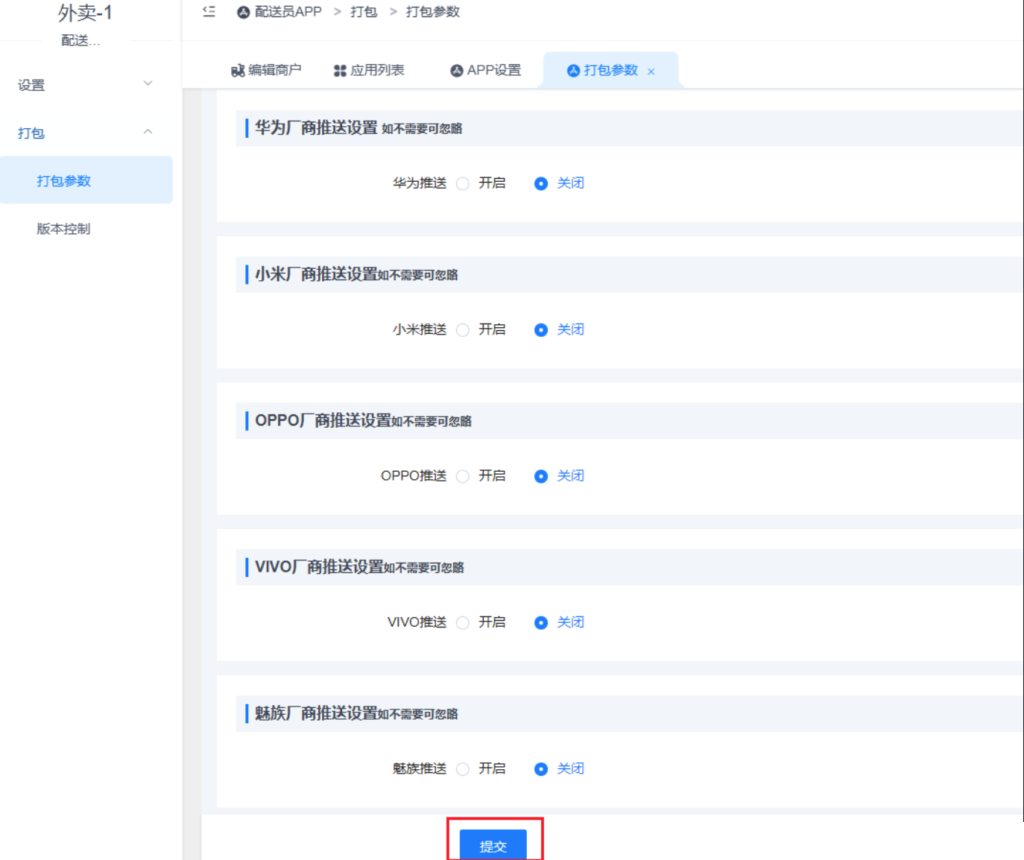This screenshot has height=860, width=1024.
Task: Select 关闭 for 小米推送
Action: (x=541, y=330)
